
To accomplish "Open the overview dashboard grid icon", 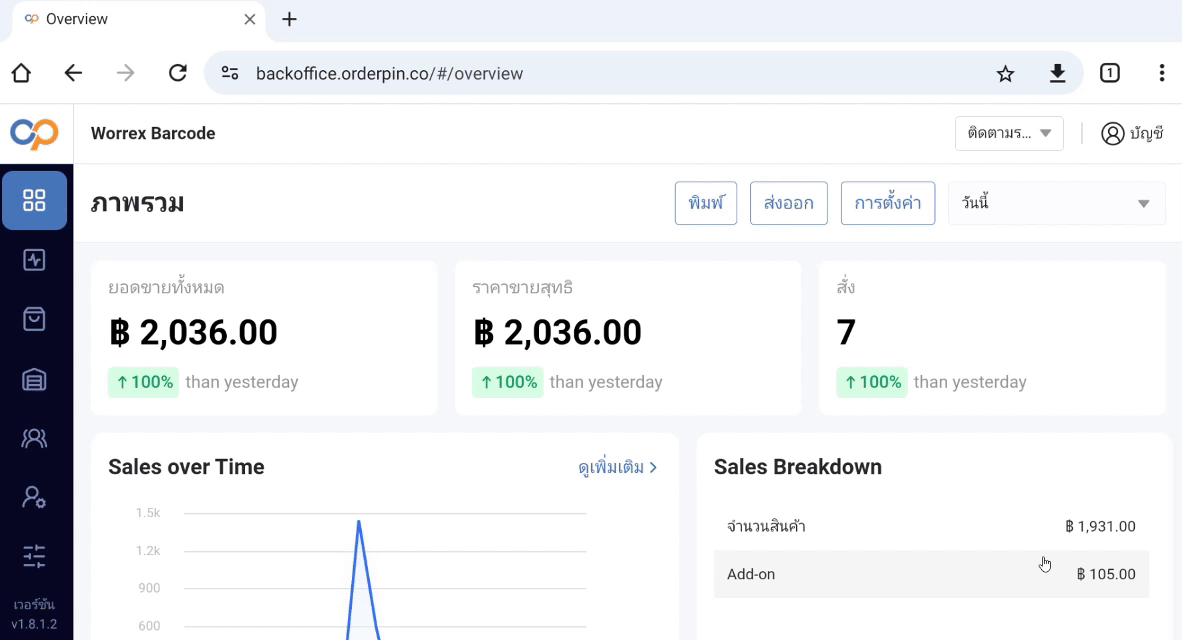I will (x=34, y=201).
